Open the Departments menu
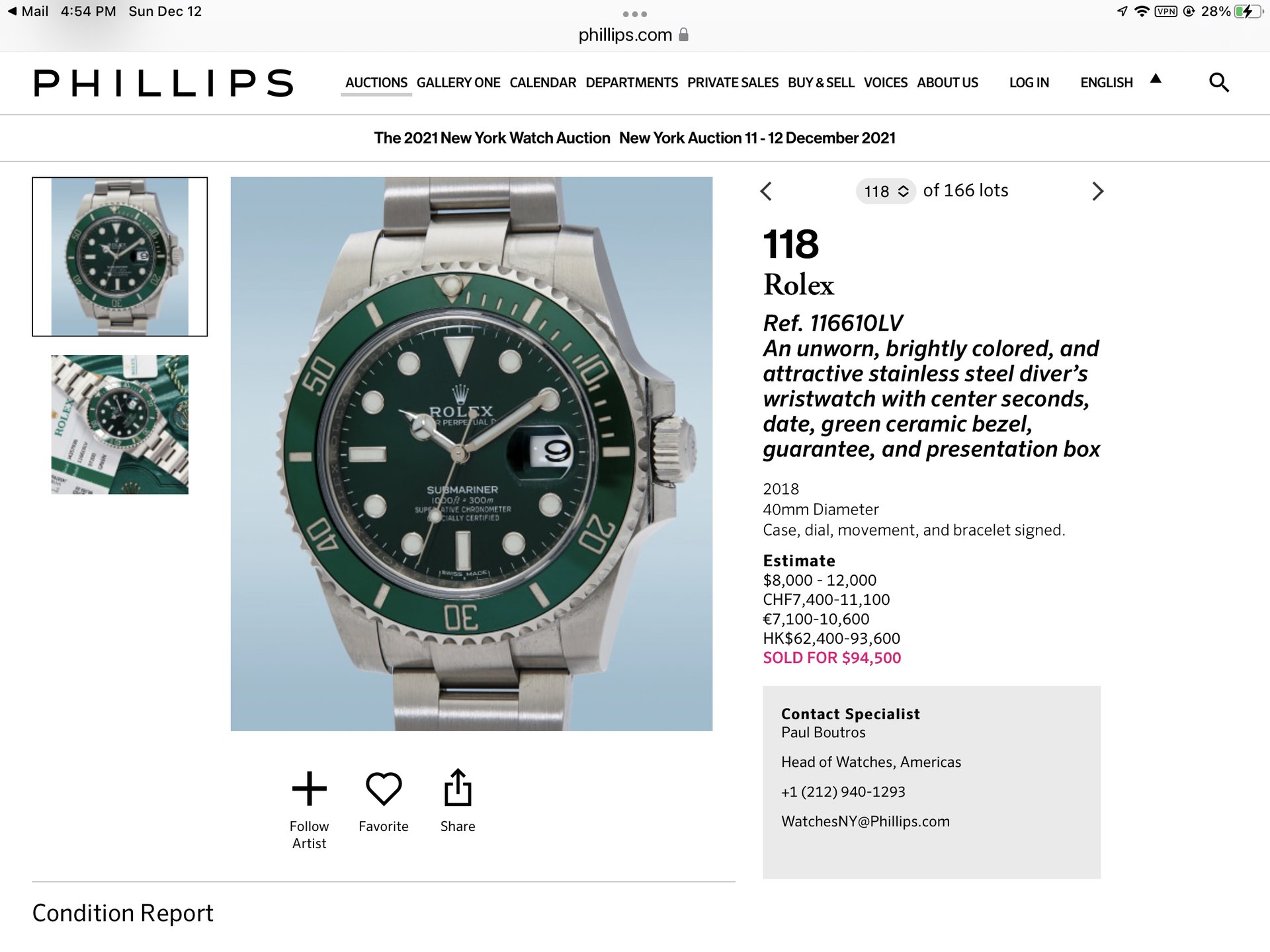Image resolution: width=1270 pixels, height=952 pixels. [632, 83]
